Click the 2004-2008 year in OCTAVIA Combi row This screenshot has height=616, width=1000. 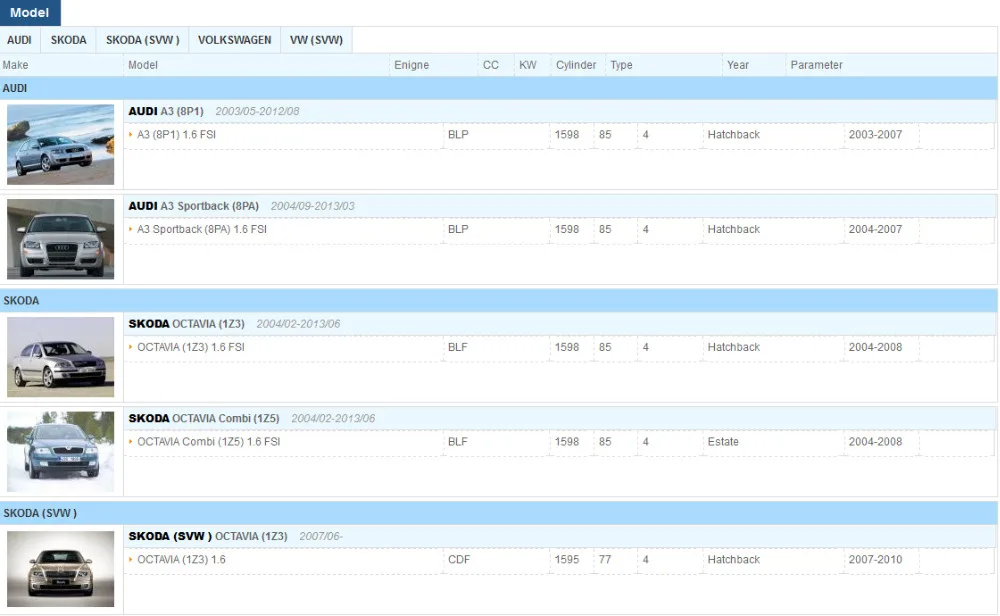[875, 442]
